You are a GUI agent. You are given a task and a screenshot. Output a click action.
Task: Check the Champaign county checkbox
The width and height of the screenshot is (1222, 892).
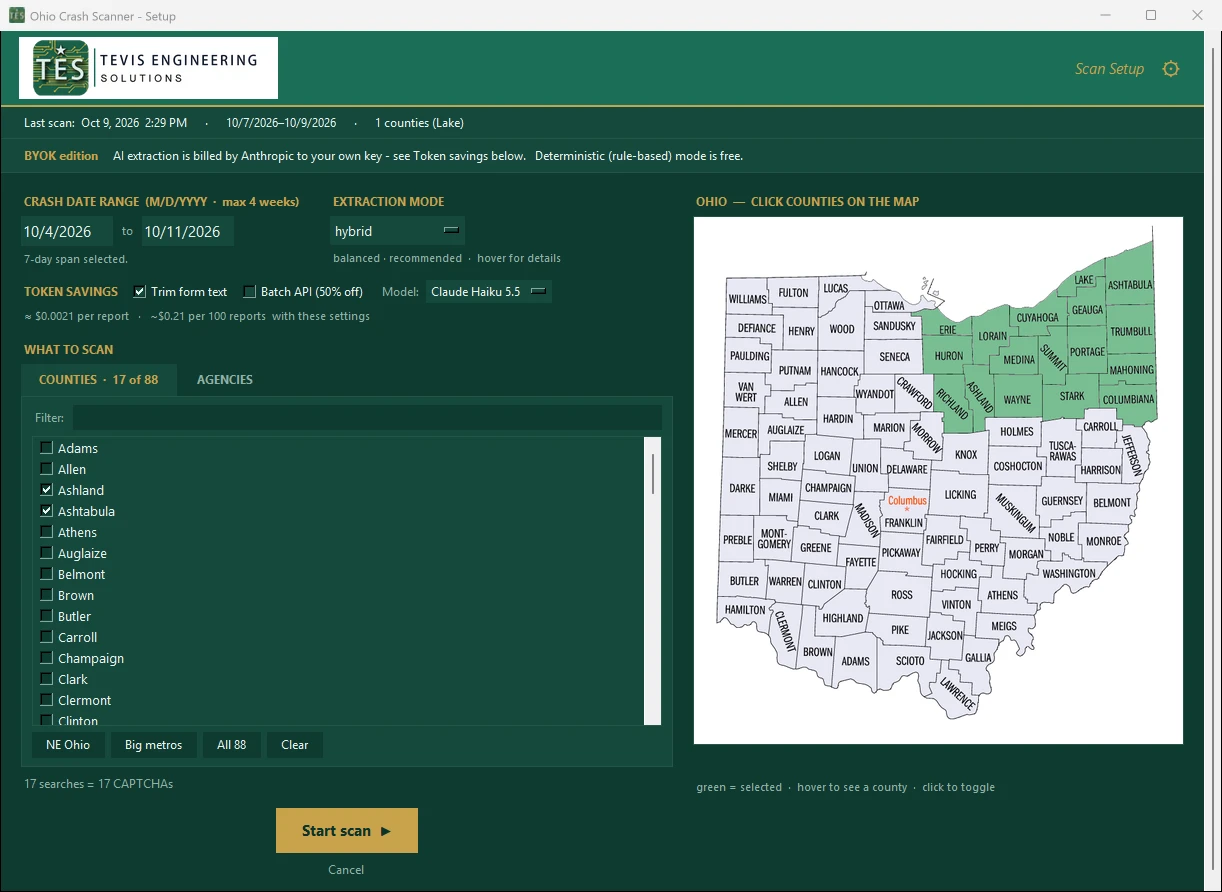pos(46,658)
